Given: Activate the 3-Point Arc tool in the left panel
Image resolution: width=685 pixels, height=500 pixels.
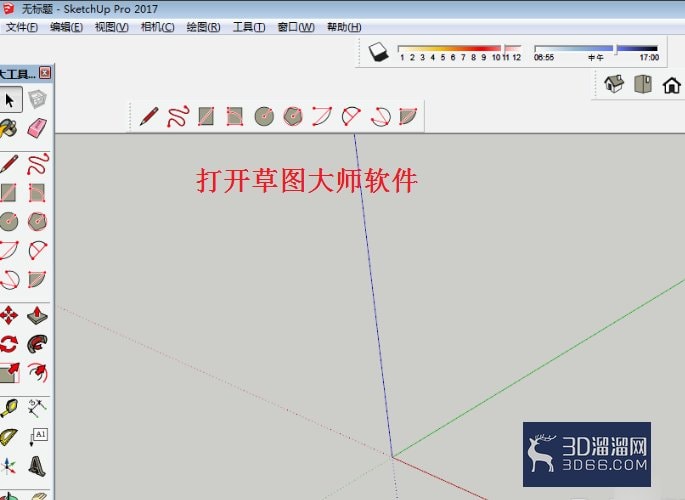Looking at the screenshot, I should 9,279.
